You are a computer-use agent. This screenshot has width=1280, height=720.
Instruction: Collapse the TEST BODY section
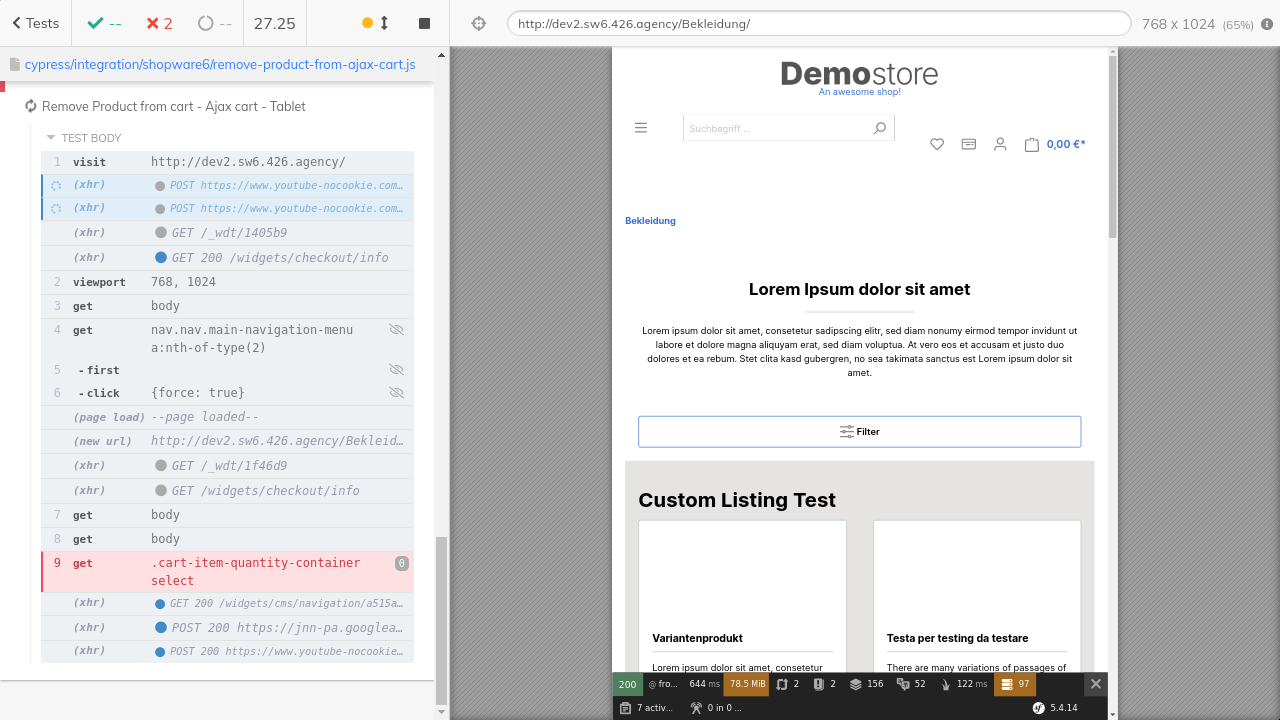point(90,138)
